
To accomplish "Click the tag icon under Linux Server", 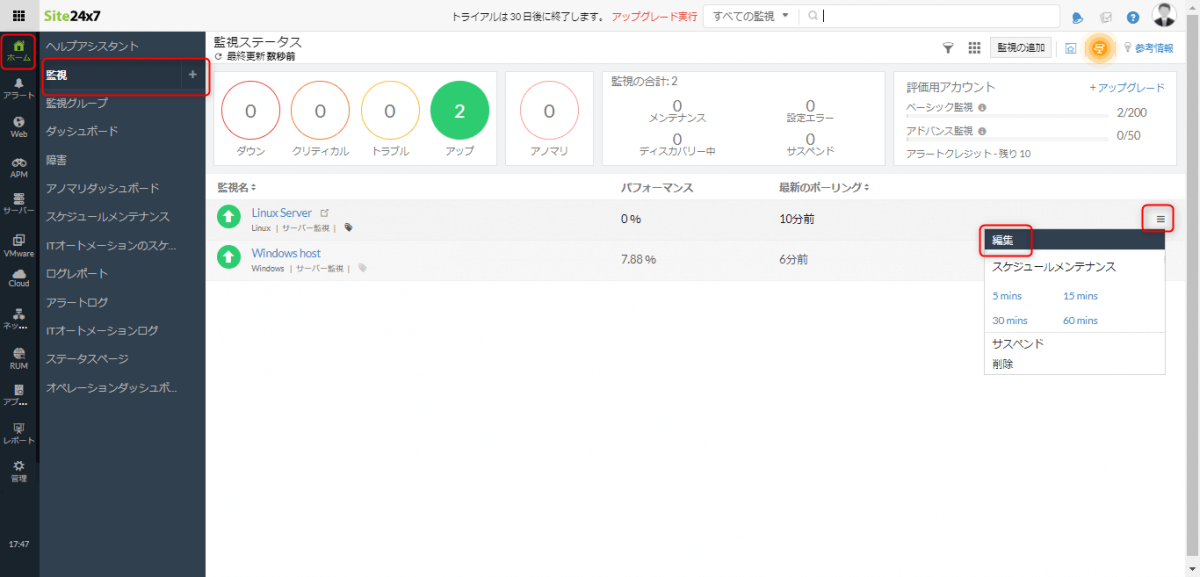I will 348,228.
